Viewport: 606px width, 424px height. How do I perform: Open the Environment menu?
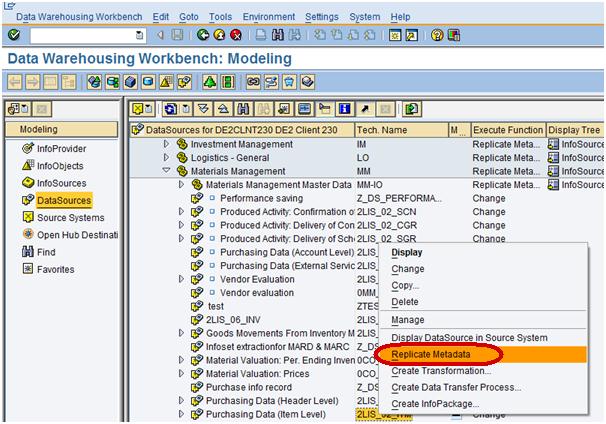[x=268, y=17]
